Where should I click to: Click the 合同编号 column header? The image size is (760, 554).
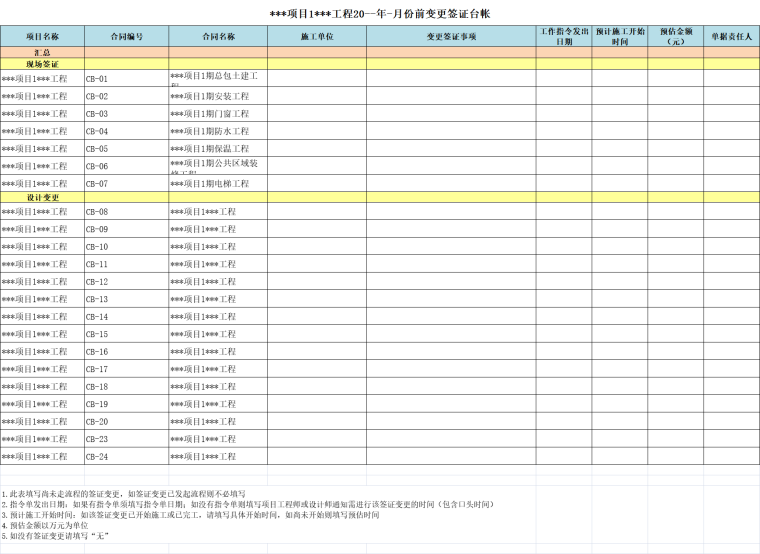coord(127,36)
